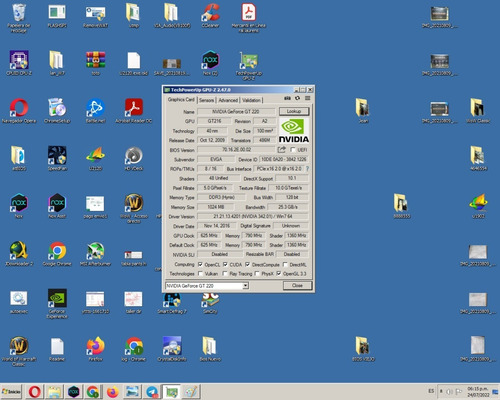Open the WinRAR archive desktop icon

pyautogui.click(x=96, y=63)
